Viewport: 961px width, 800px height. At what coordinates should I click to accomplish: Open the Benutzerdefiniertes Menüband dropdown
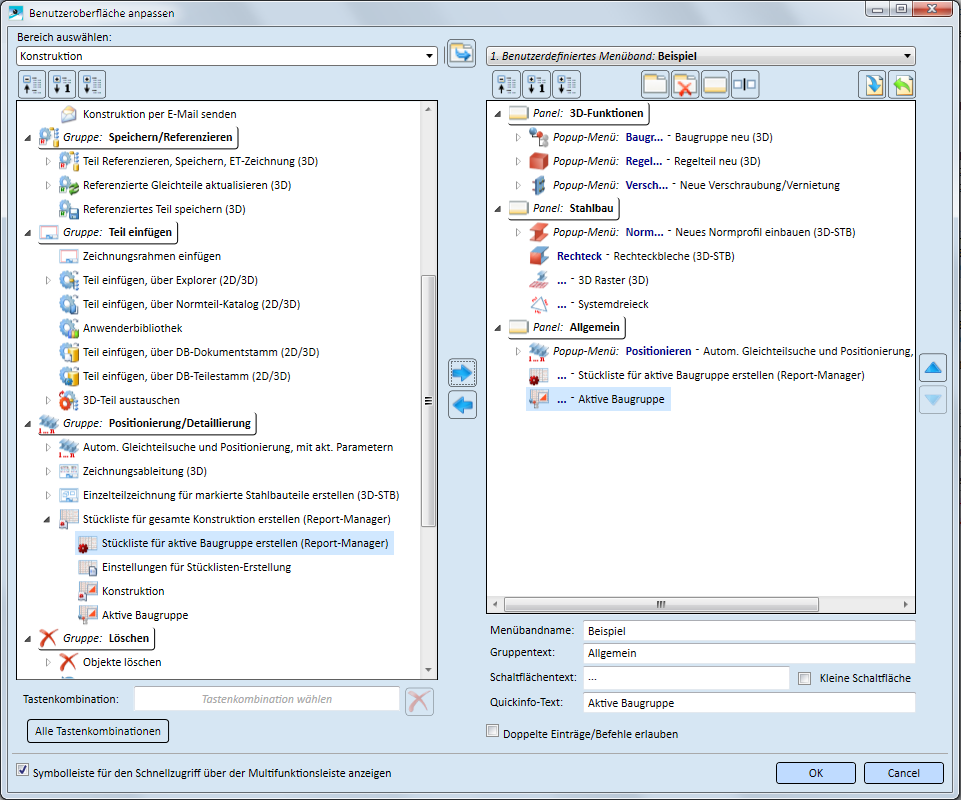tap(906, 56)
